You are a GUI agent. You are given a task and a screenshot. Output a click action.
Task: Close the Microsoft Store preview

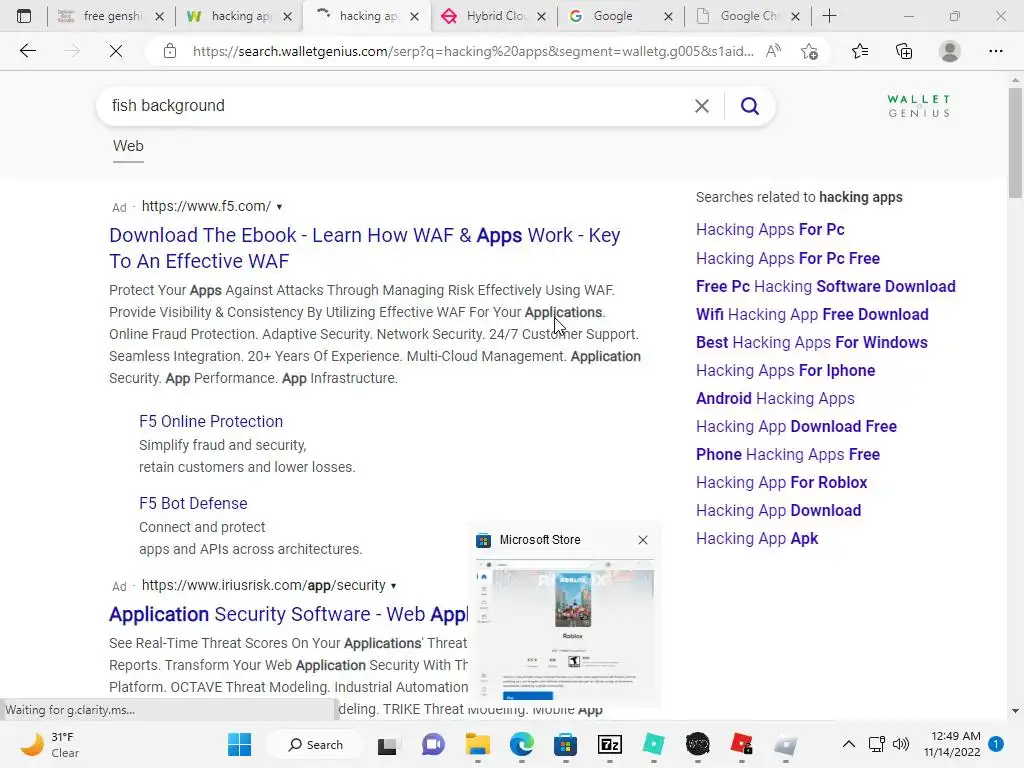[643, 540]
